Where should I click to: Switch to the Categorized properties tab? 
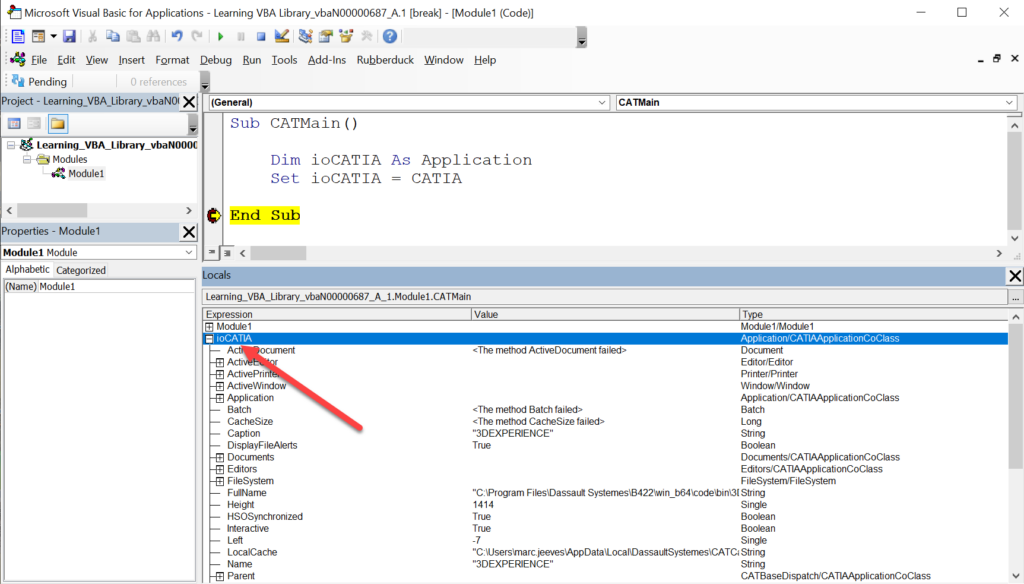click(81, 270)
